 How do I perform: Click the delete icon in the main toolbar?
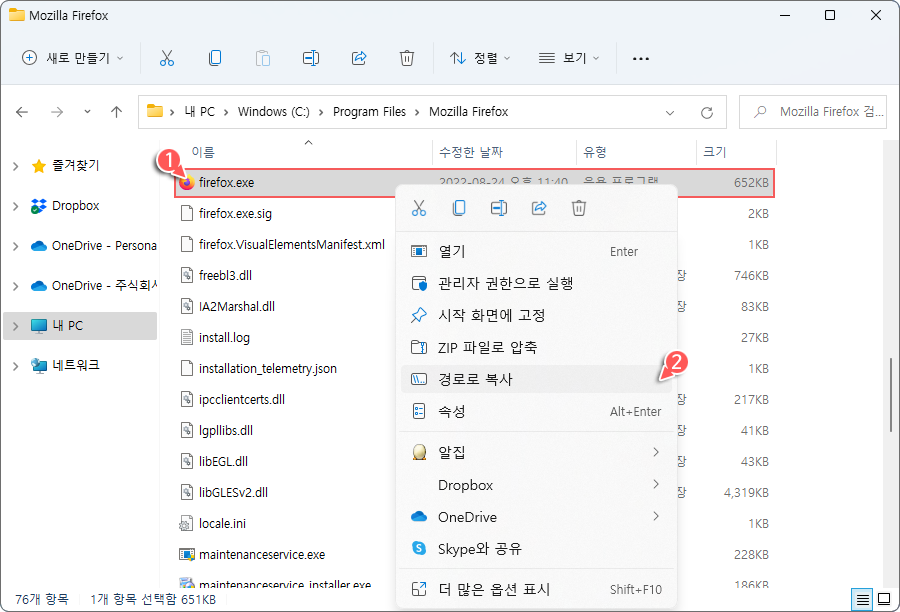[407, 58]
